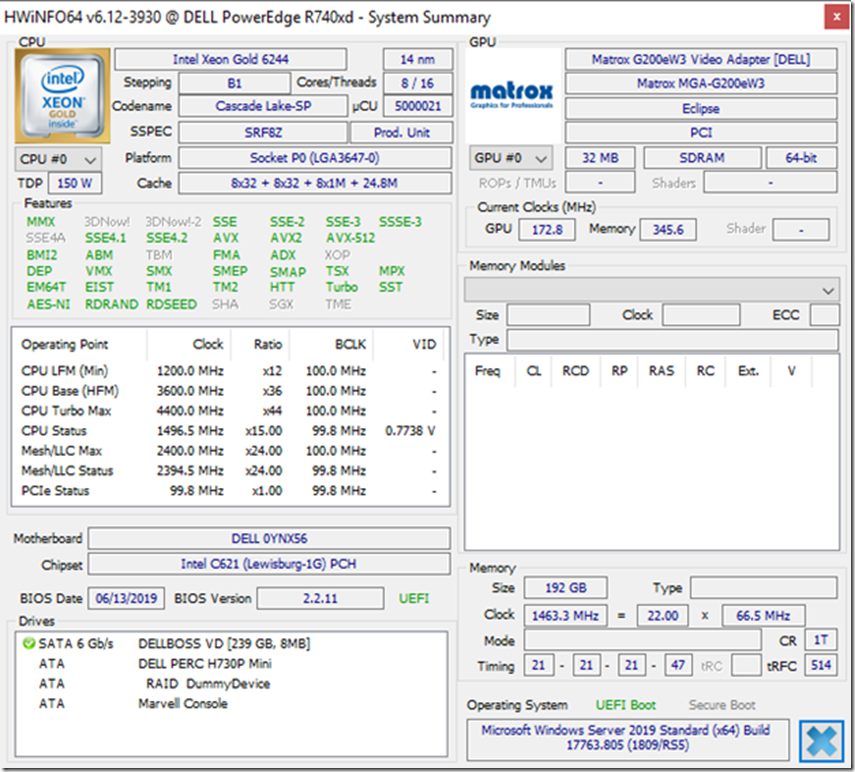This screenshot has width=855, height=772.
Task: Click the UEFI Boot indicator
Action: pos(625,705)
